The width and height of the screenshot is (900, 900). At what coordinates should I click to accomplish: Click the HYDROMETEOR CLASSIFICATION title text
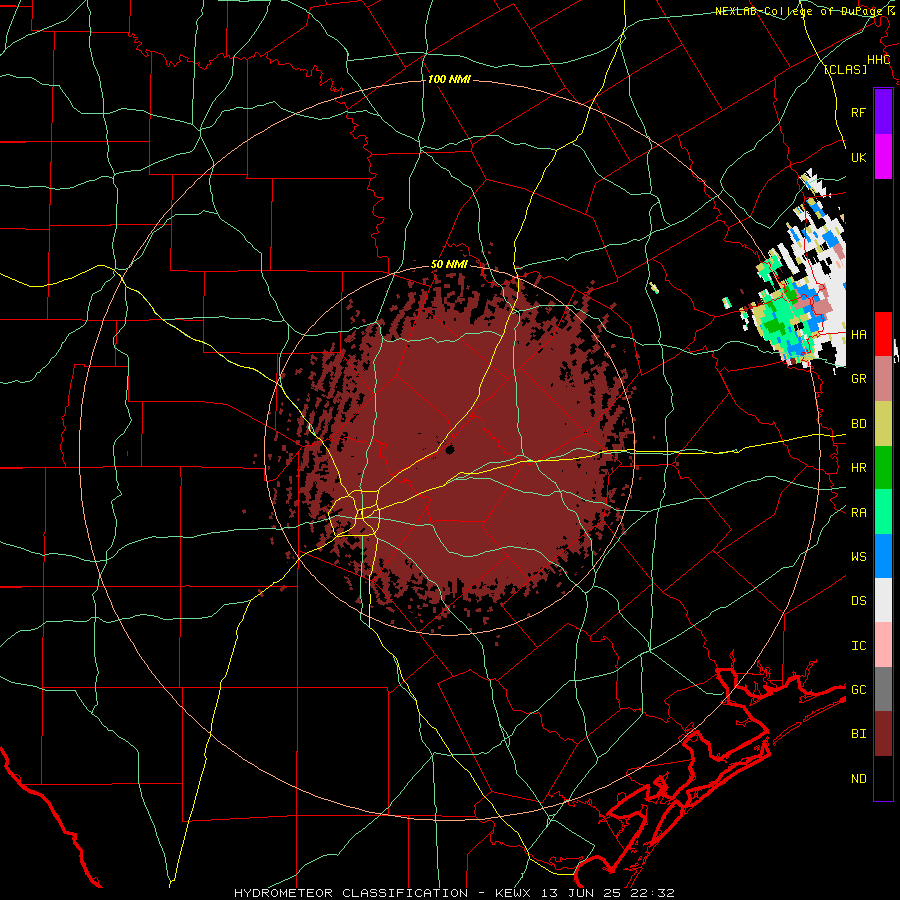click(351, 893)
